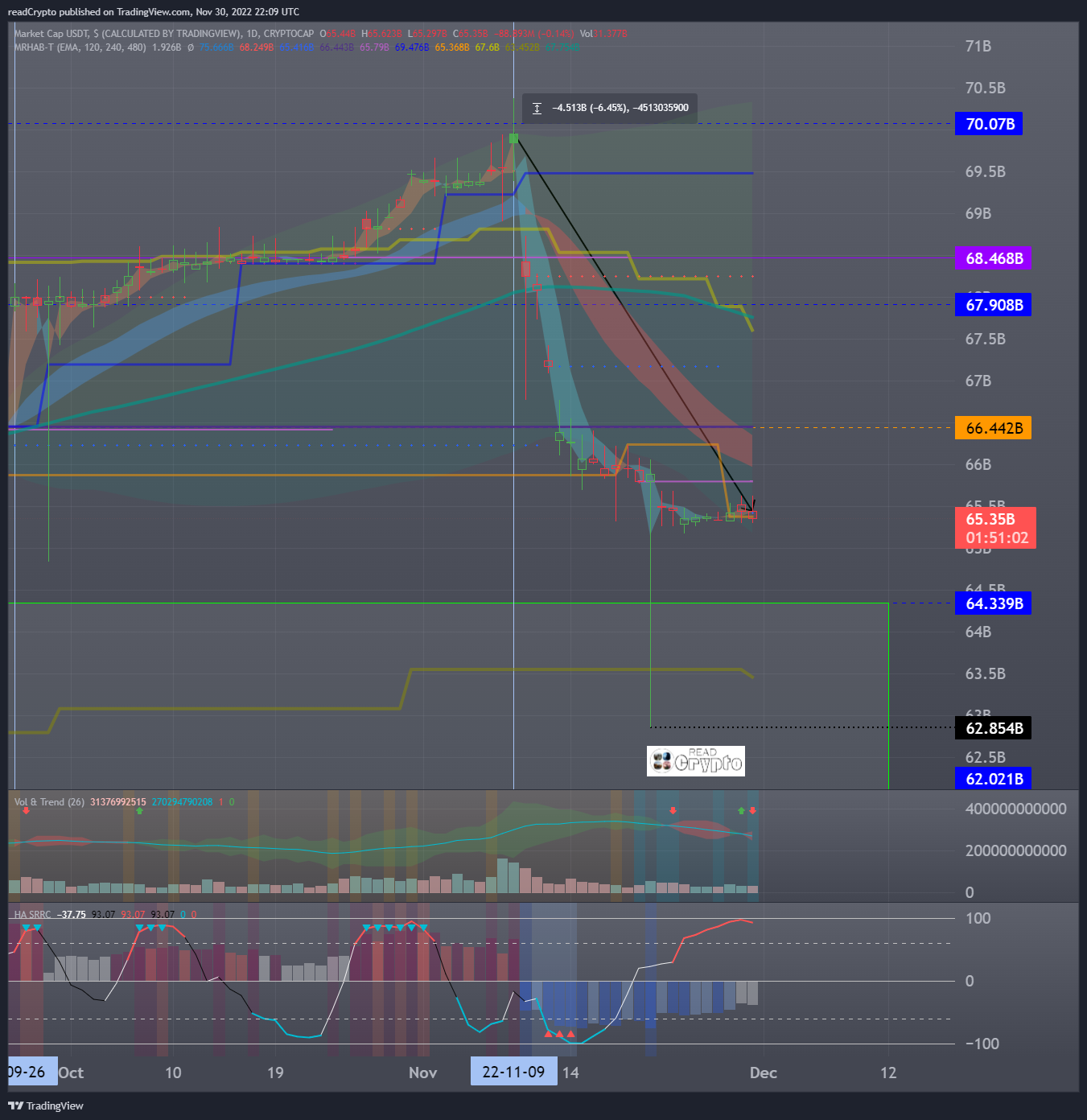Click the 69.5B price axis tick
This screenshot has height=1120, width=1087.
[985, 171]
